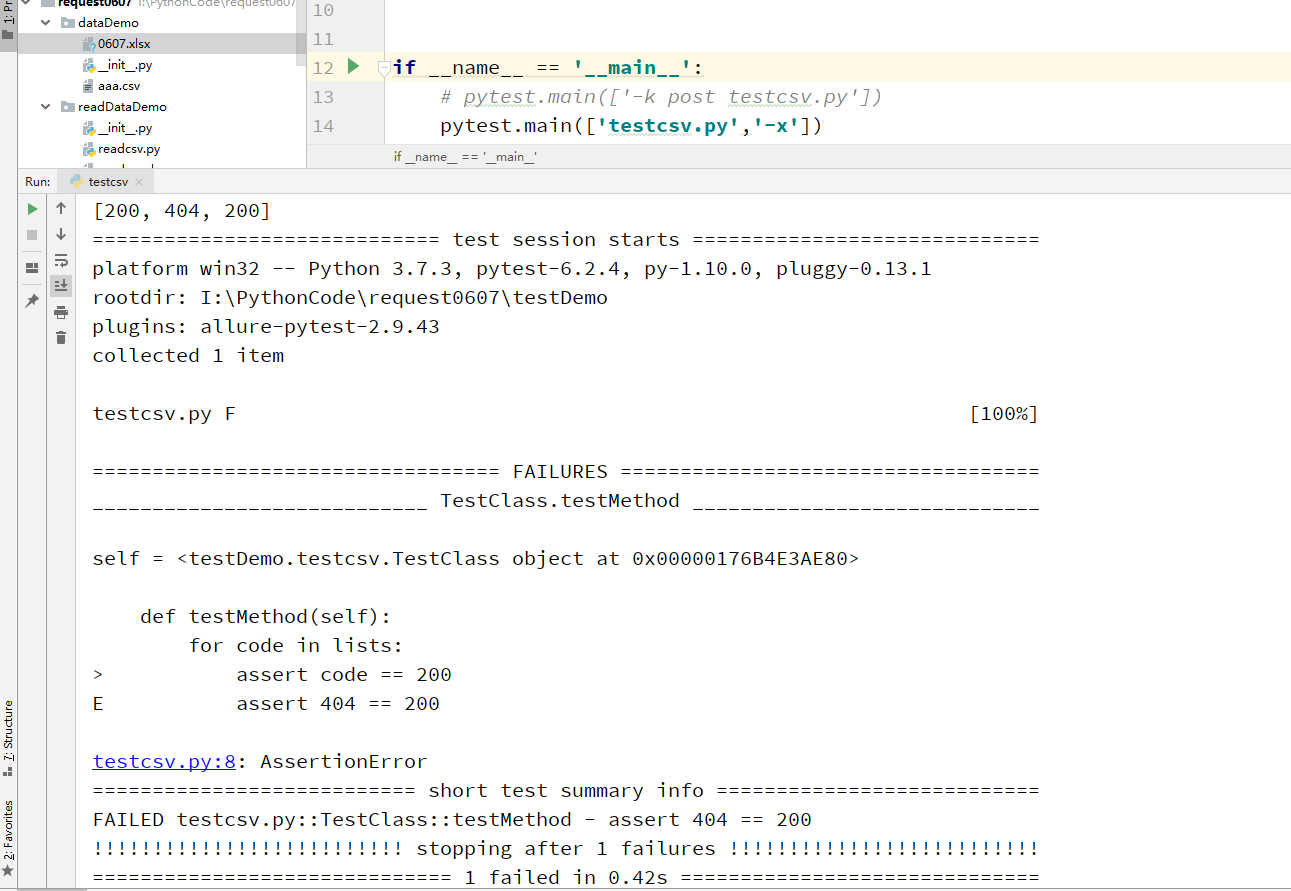Click the "self = <testDemo.testcsv.TestClass object" line
This screenshot has width=1291, height=891.
476,558
